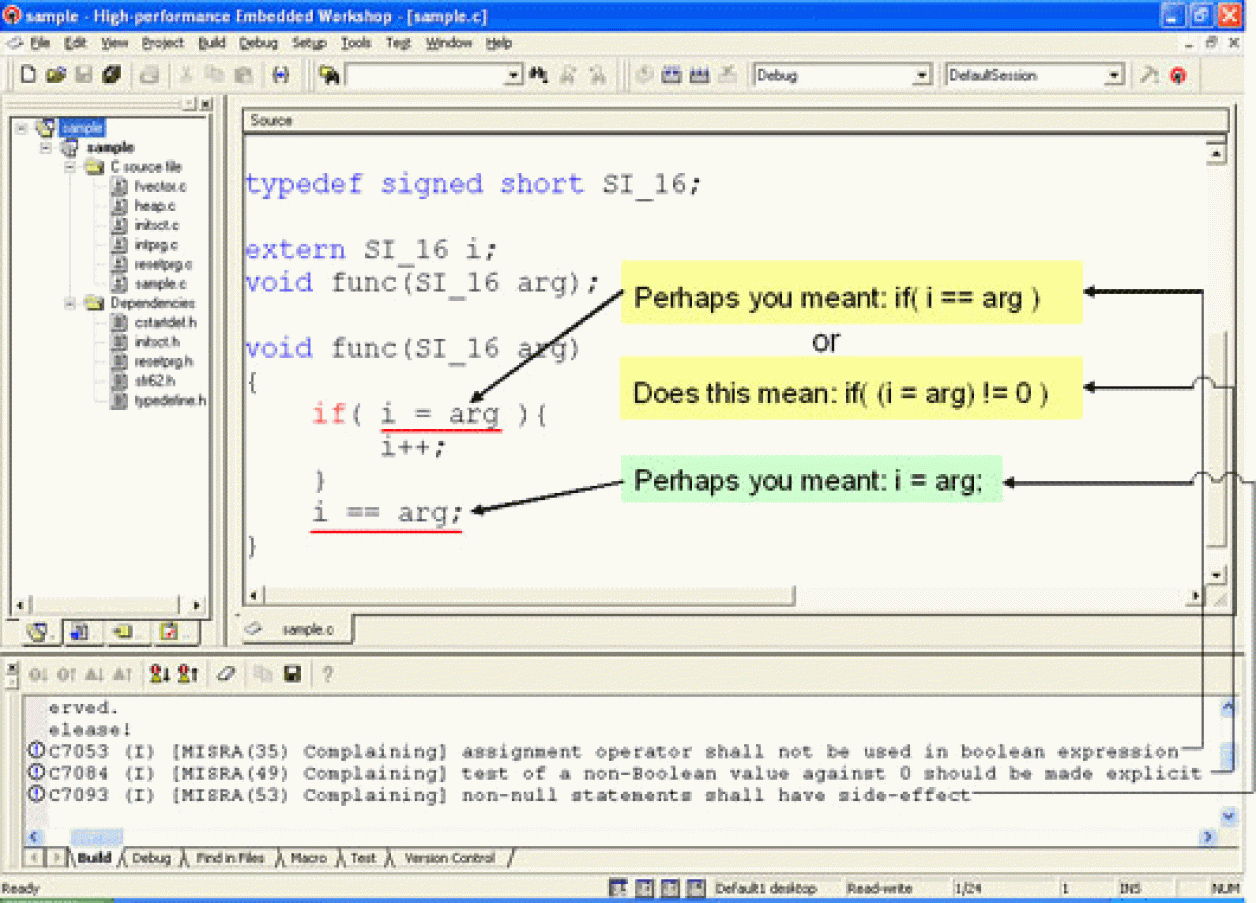Select the Find in Files binoculars icon

[539, 75]
